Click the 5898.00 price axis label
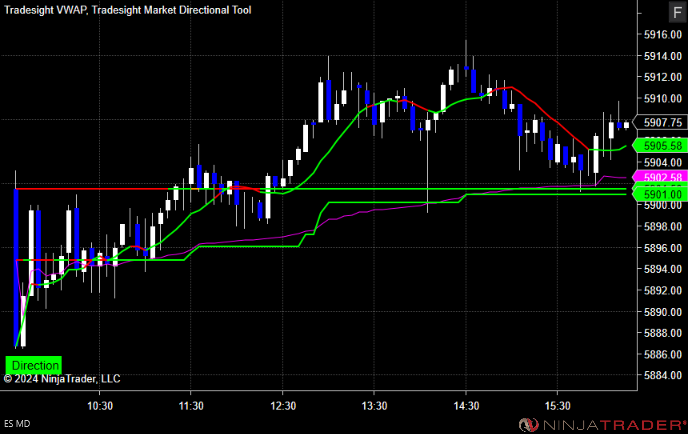The image size is (688, 434). [663, 227]
